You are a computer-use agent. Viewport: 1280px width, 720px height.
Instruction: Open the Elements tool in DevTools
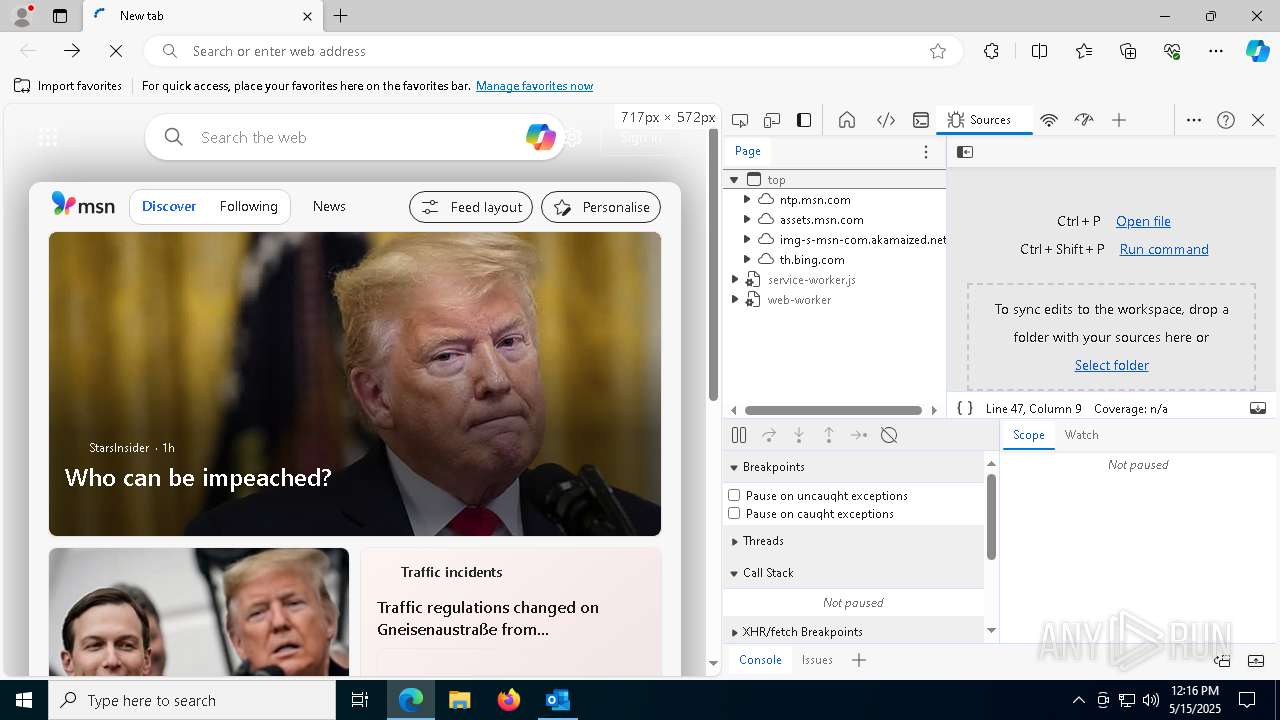(x=886, y=120)
